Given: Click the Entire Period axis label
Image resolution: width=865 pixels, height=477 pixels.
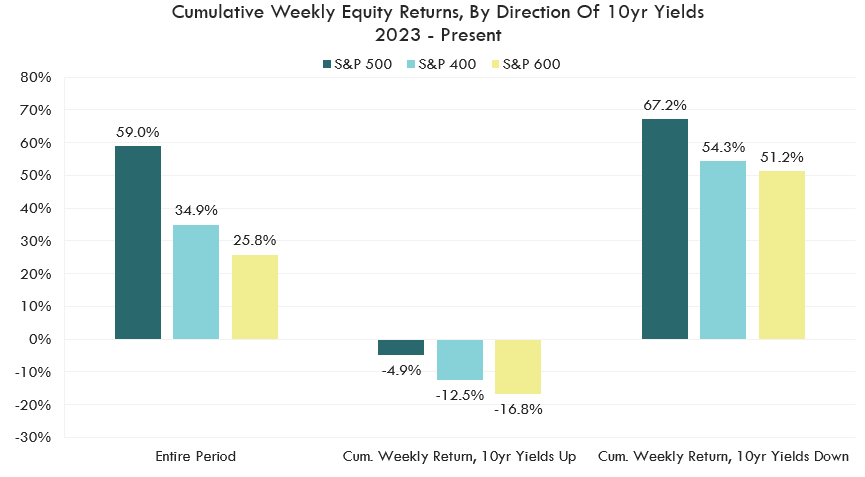Looking at the screenshot, I should point(196,457).
